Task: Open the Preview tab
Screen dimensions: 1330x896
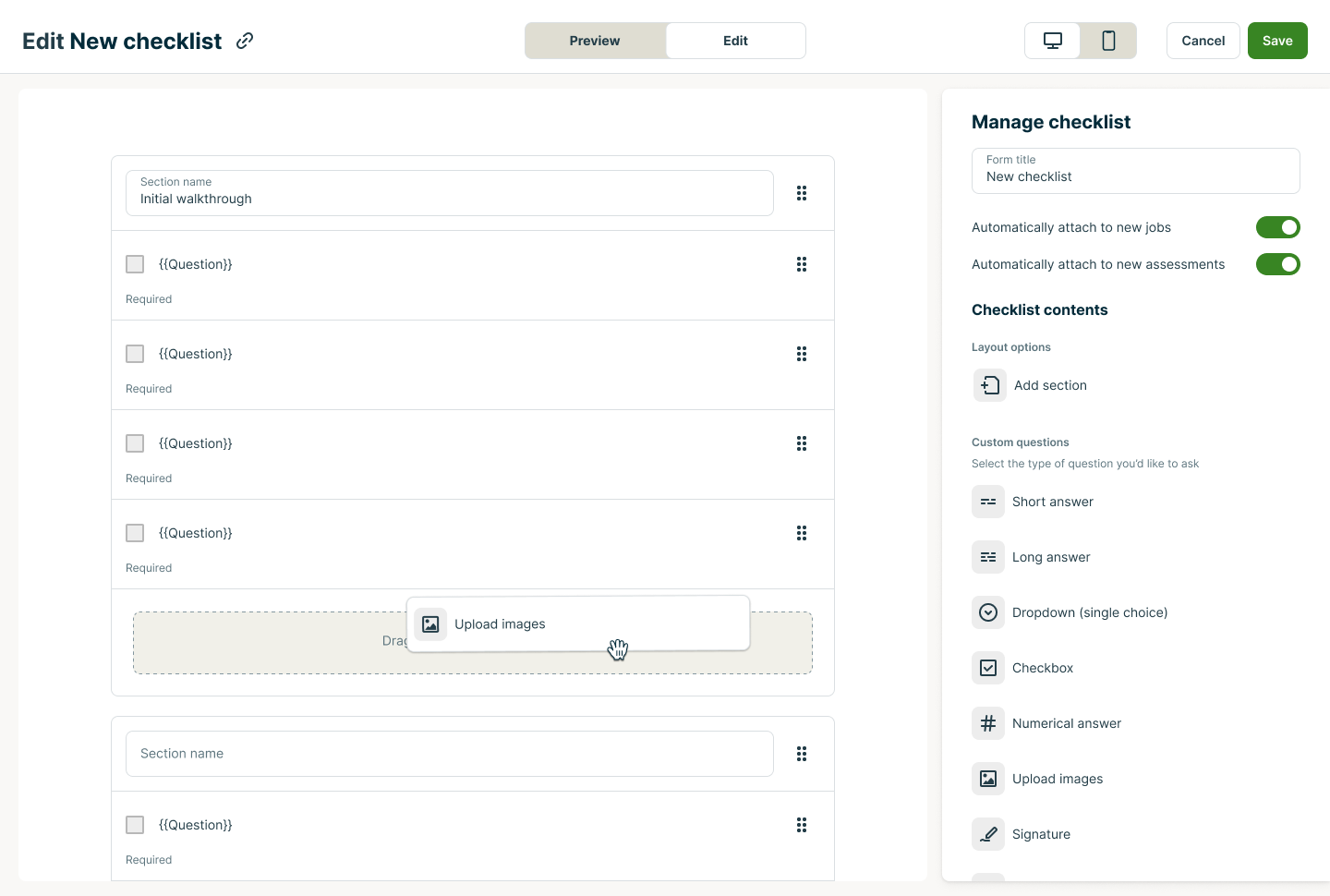Action: pos(595,41)
